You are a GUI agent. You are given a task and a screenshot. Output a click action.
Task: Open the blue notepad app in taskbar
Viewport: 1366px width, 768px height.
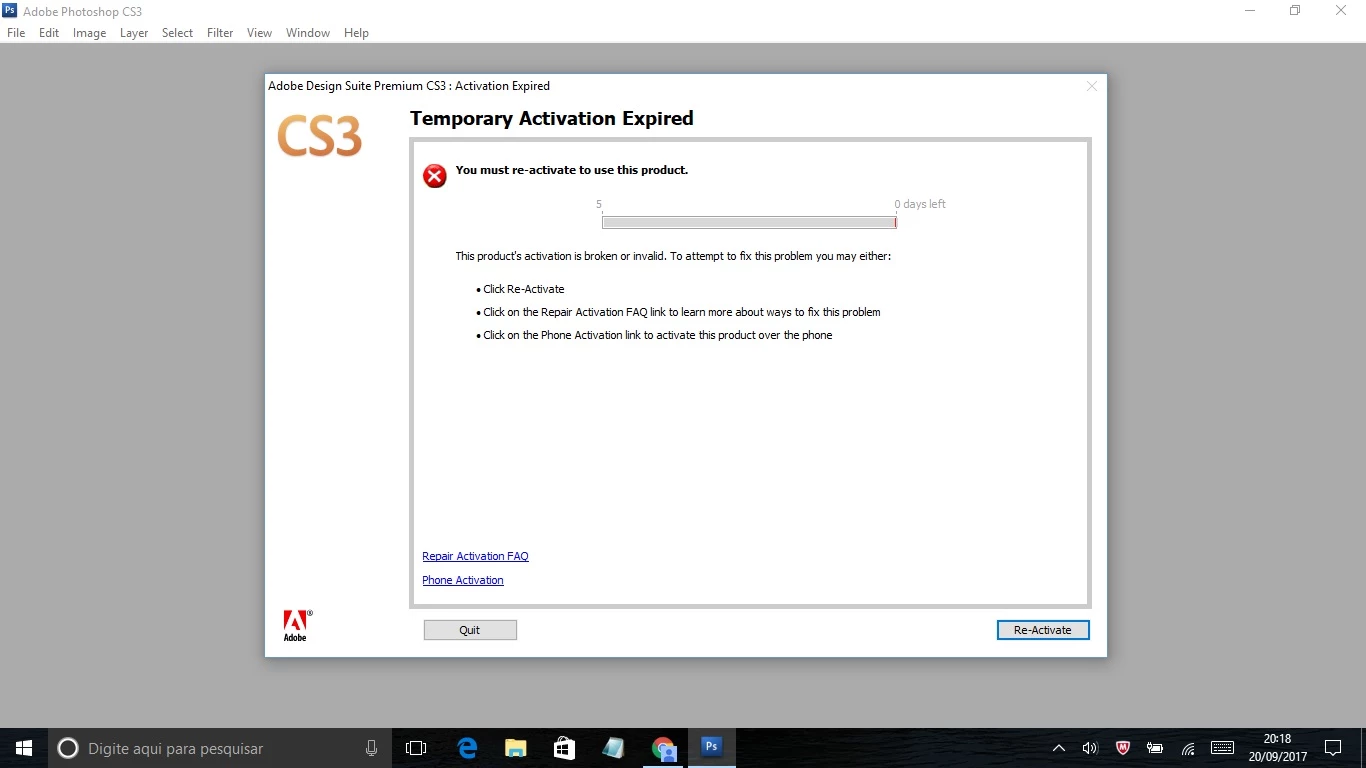[x=613, y=748]
